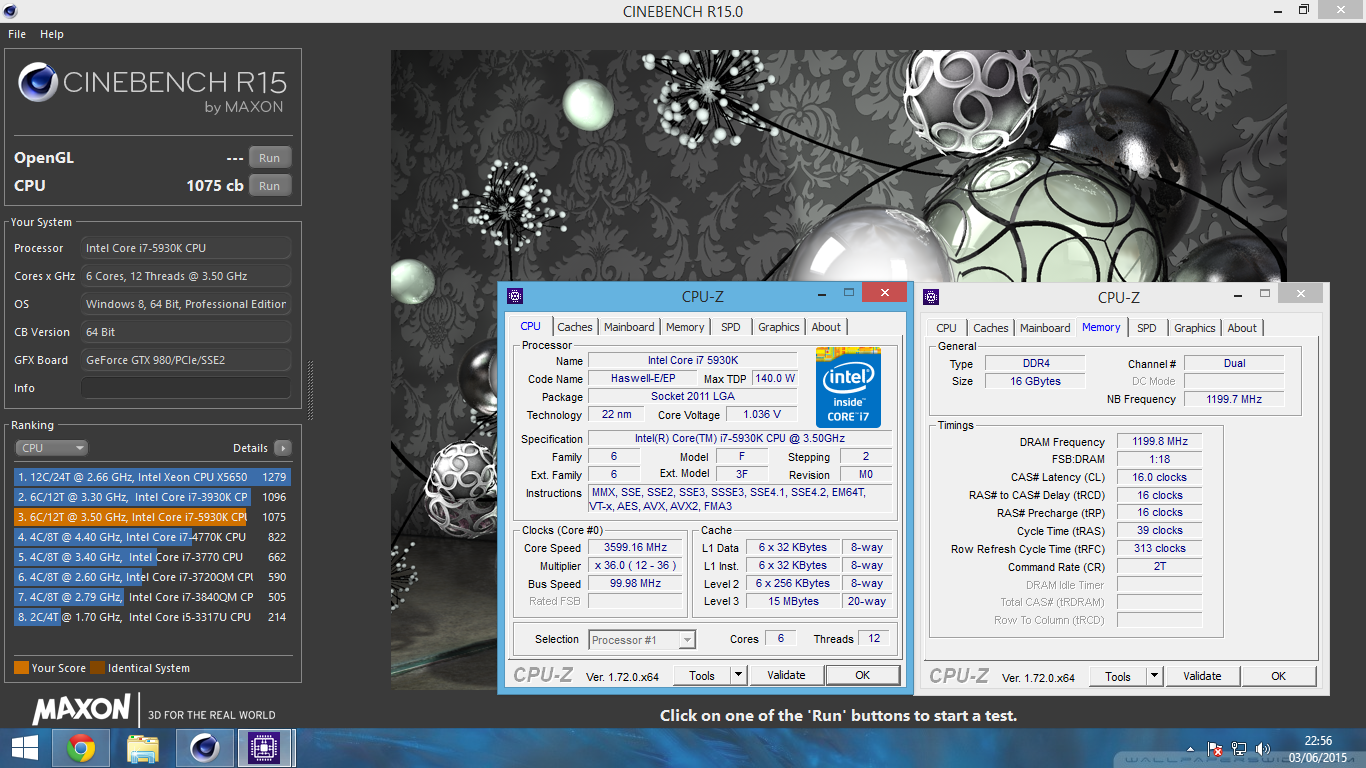The width and height of the screenshot is (1366, 768).
Task: Switch to Mainboard tab in right CPU-Z
Action: 1045,328
